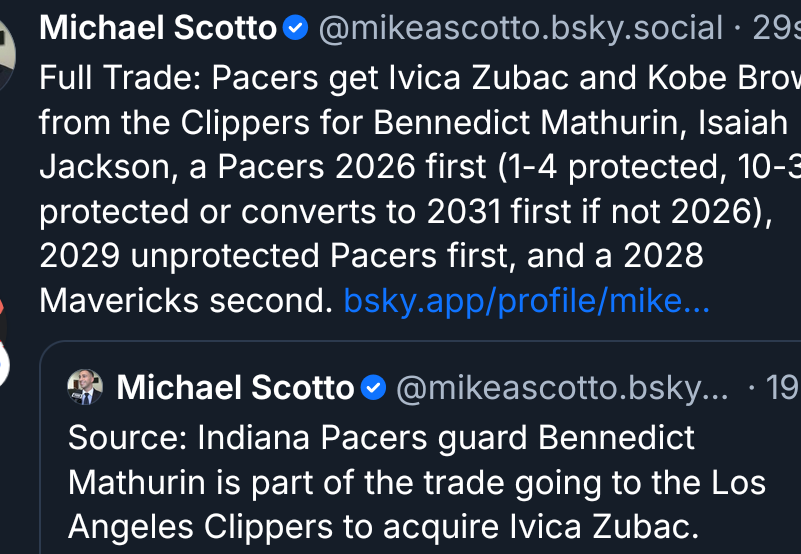Open Michael Scotto's profile from top post name

[157, 29]
